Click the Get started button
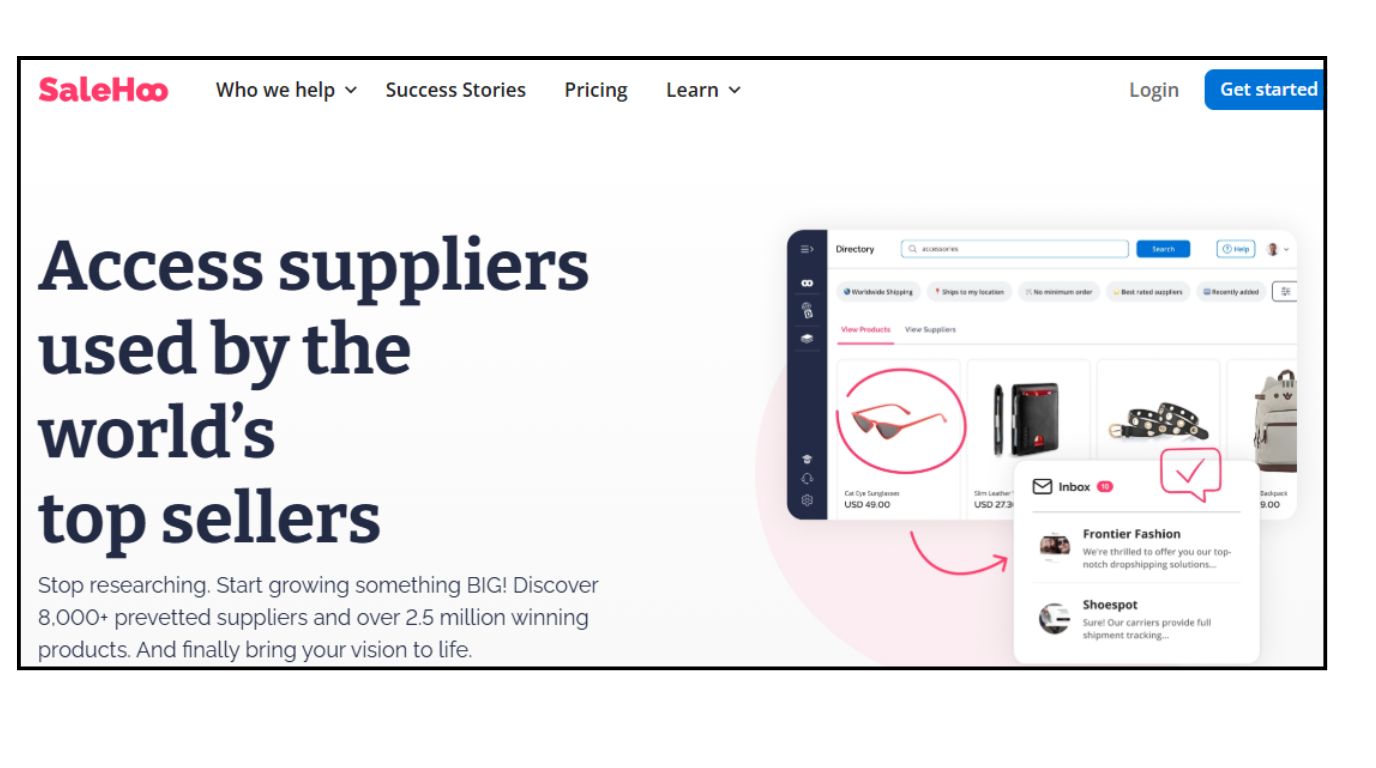This screenshot has width=1376, height=768. [1265, 89]
